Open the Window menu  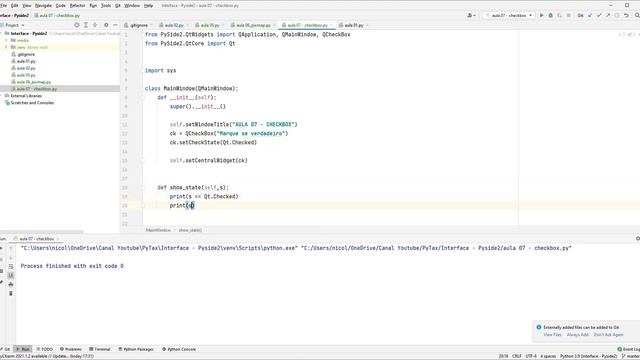pos(132,5)
